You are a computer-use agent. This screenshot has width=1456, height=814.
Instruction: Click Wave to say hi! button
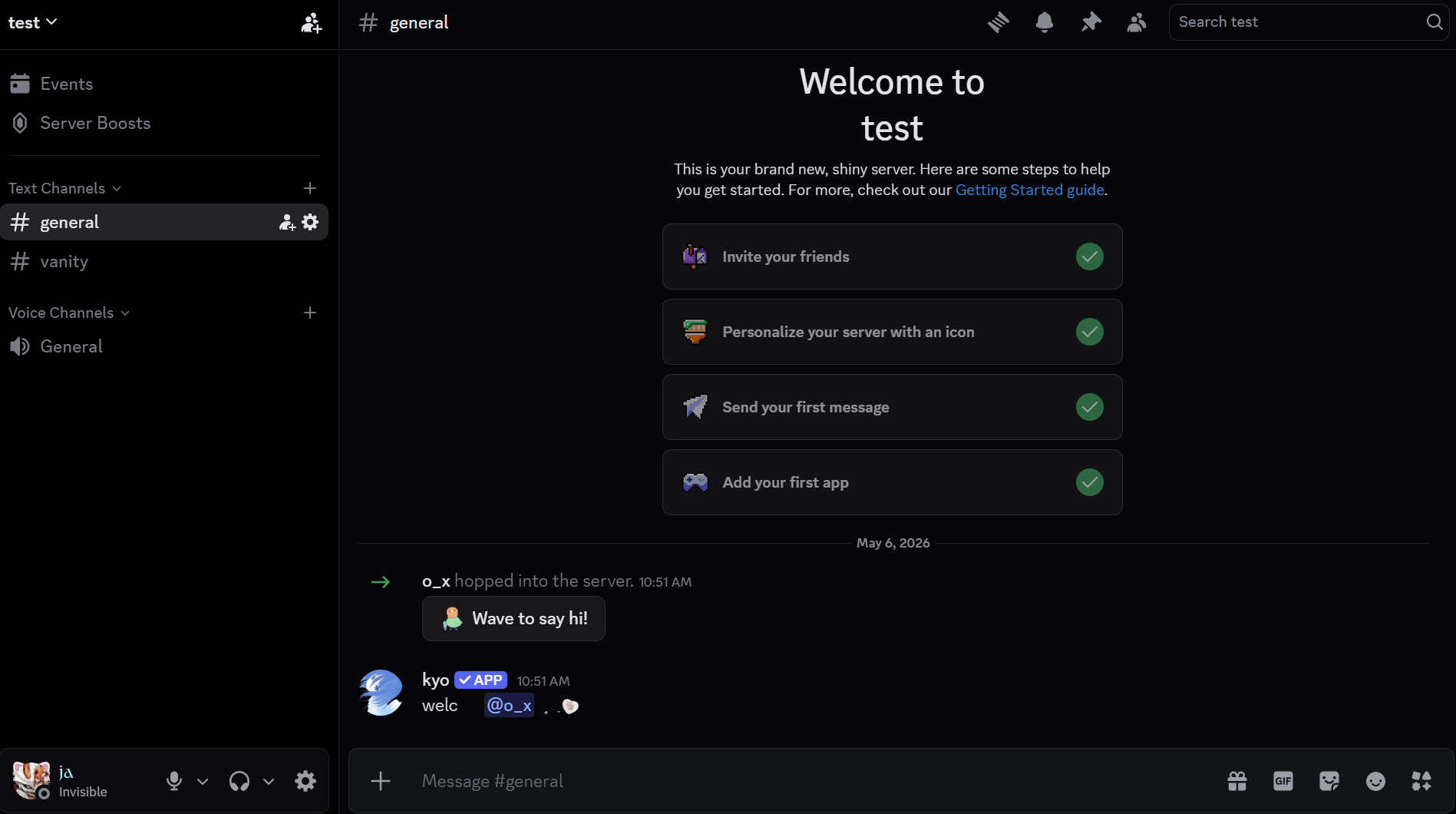pyautogui.click(x=513, y=618)
